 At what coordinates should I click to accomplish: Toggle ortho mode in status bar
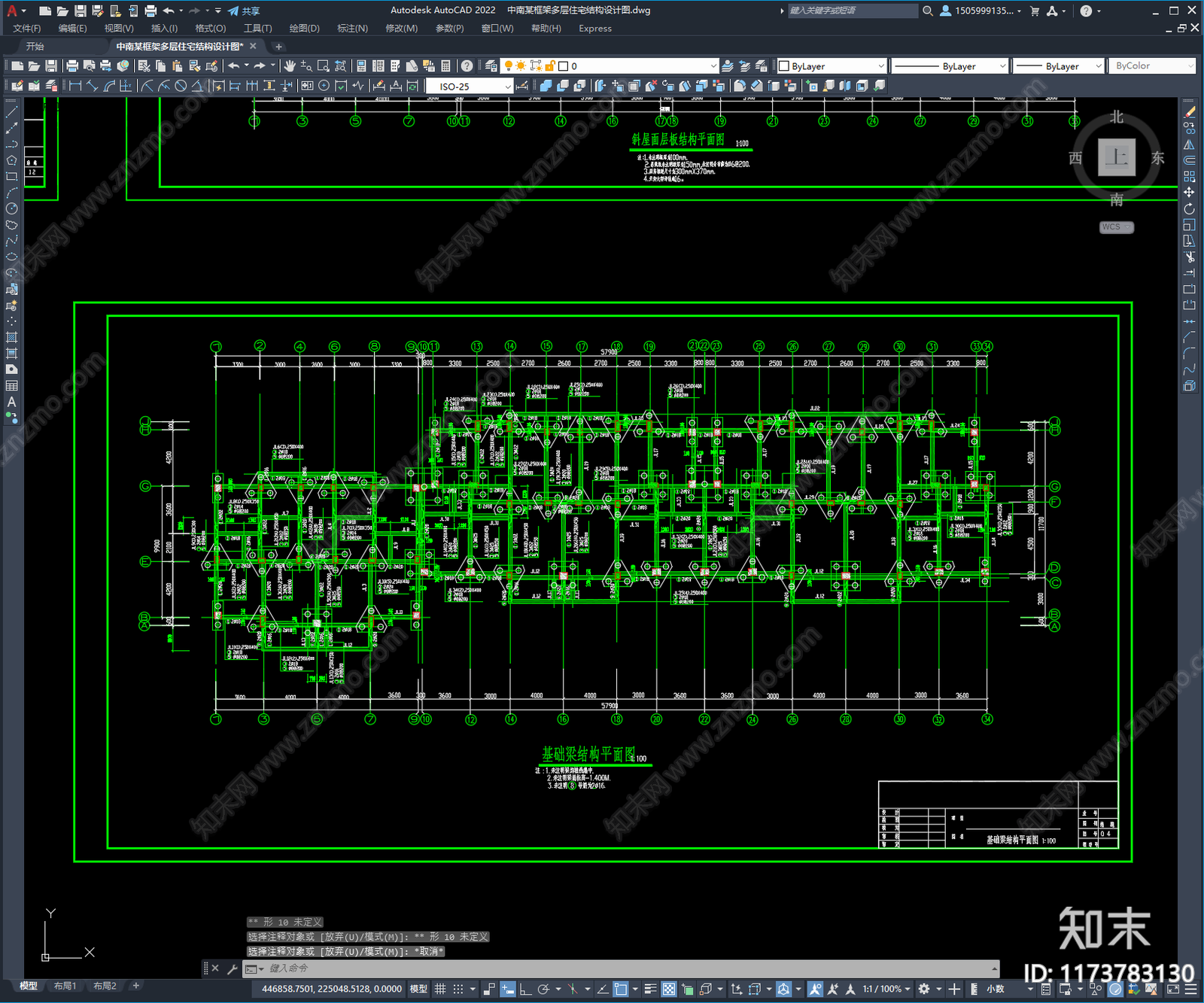(525, 989)
